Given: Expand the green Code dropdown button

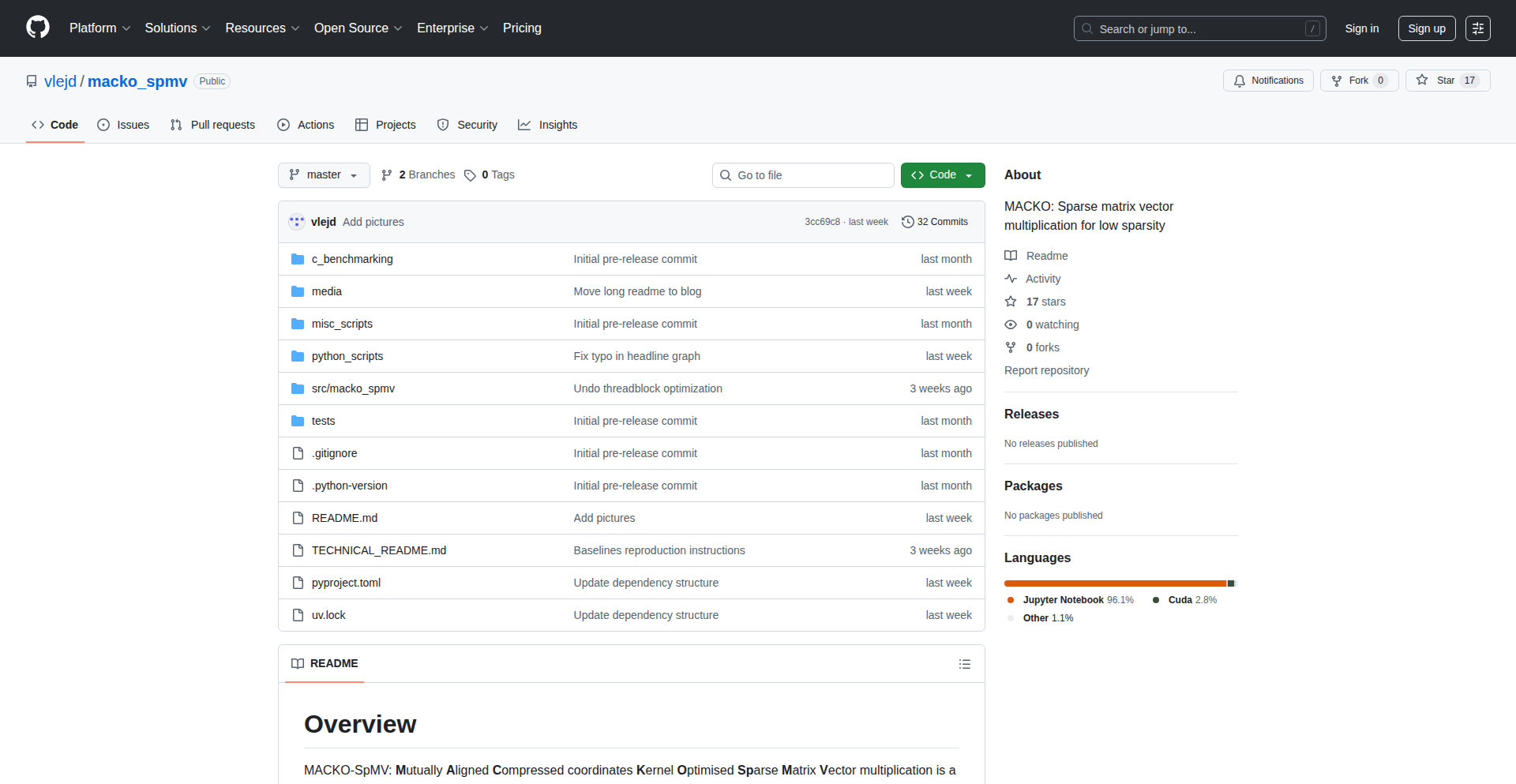Looking at the screenshot, I should (942, 175).
